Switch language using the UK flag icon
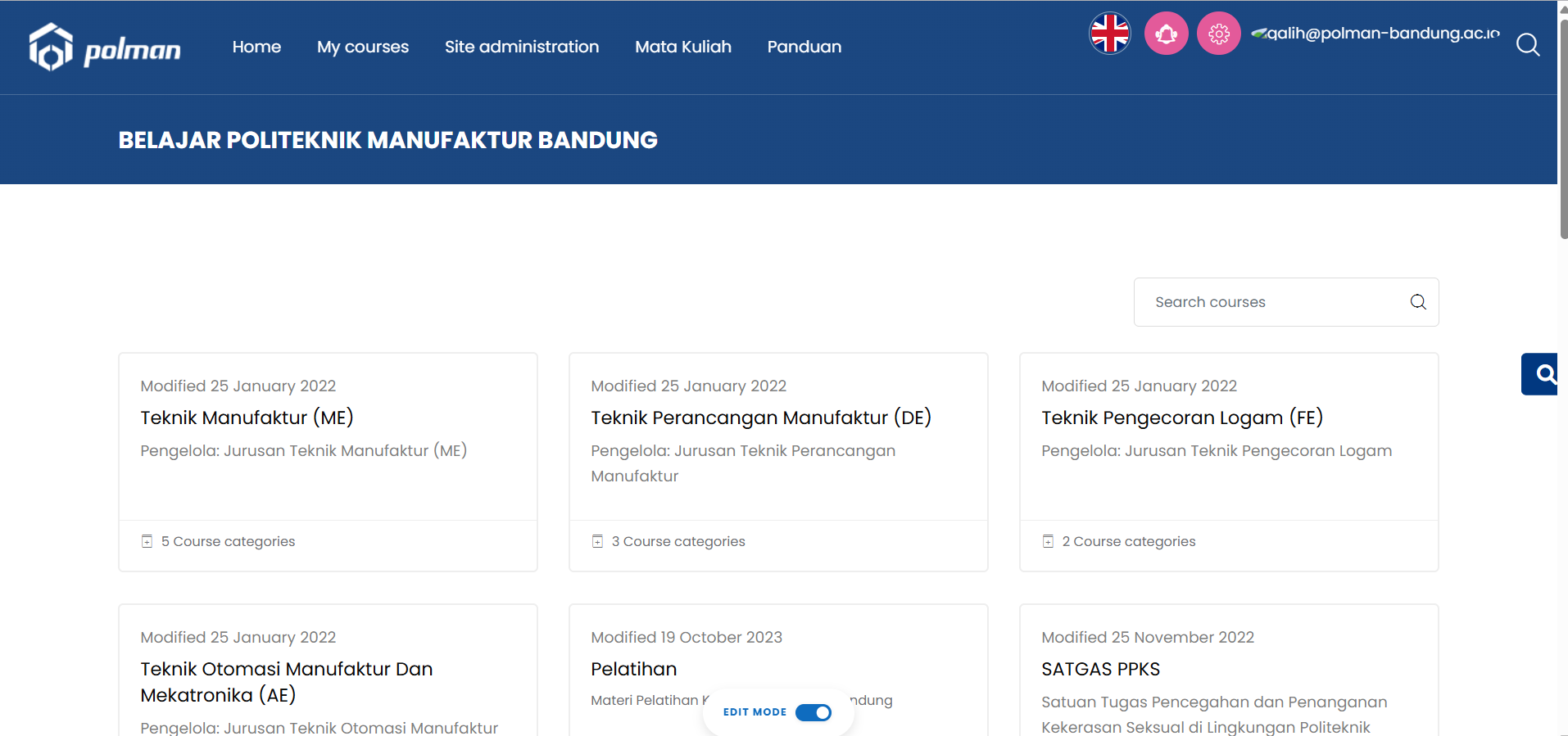 tap(1110, 34)
